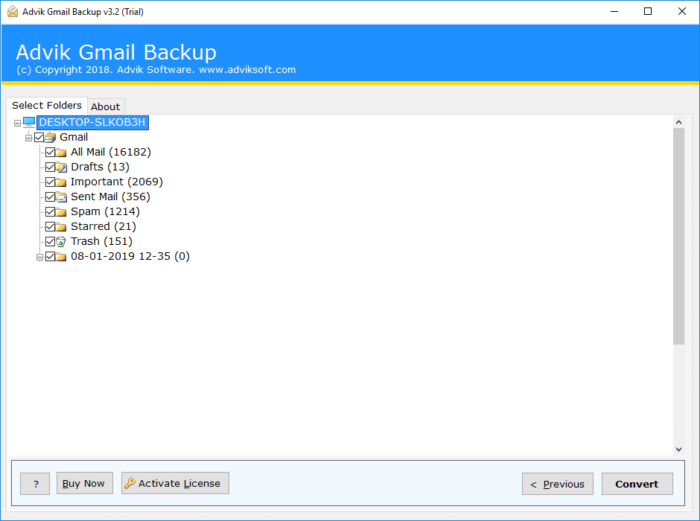Minimize the Advik Gmail Backup window
Viewport: 700px width, 521px height.
[614, 12]
